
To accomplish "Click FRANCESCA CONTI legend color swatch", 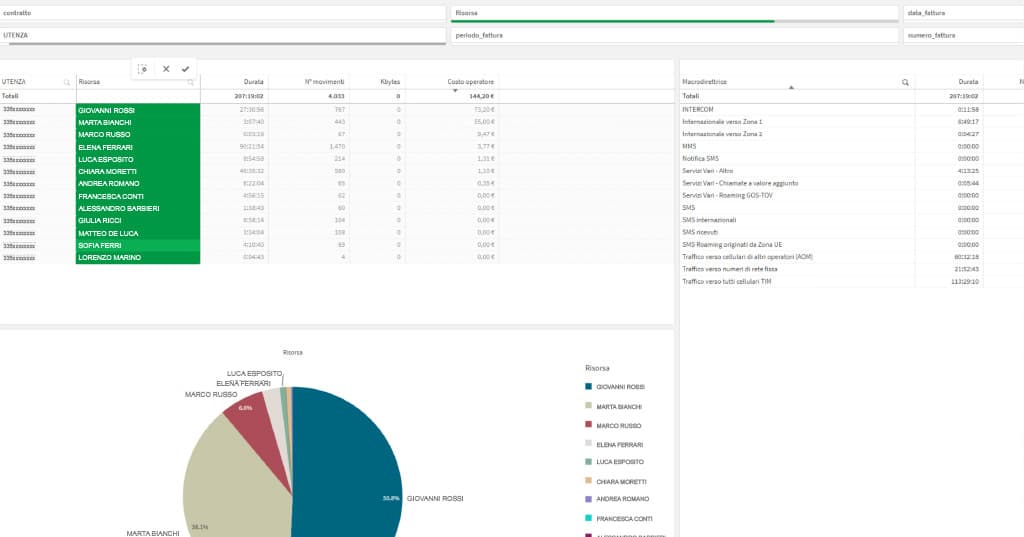I will tap(588, 518).
